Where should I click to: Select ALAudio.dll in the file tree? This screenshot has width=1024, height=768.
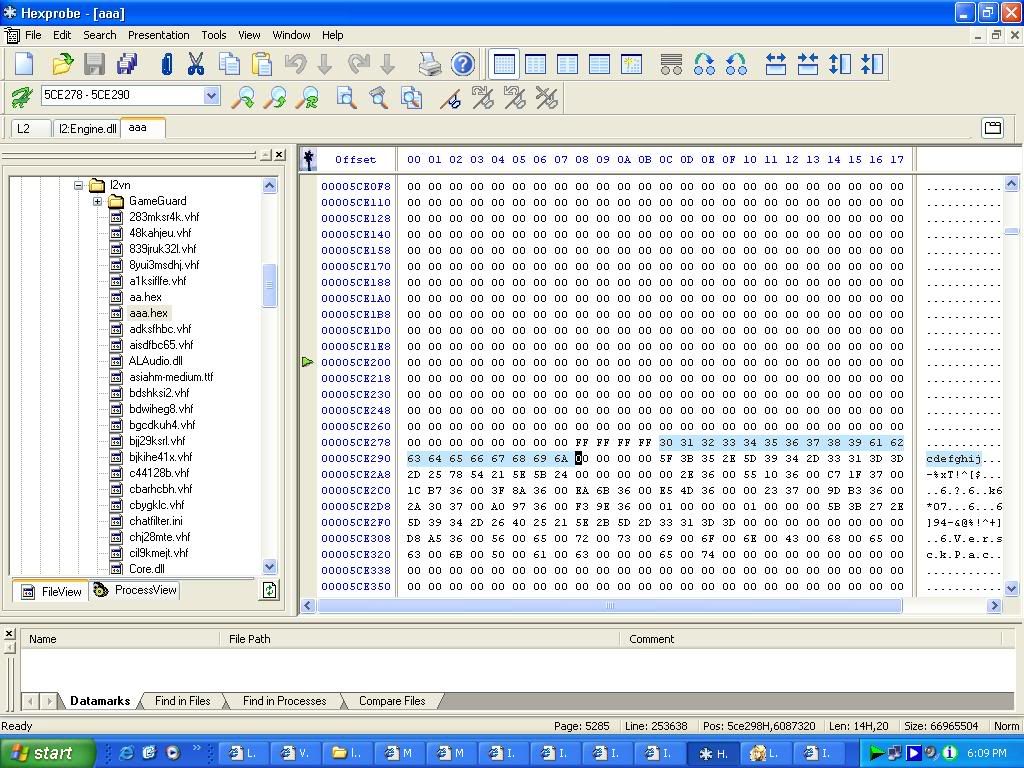[x=155, y=361]
